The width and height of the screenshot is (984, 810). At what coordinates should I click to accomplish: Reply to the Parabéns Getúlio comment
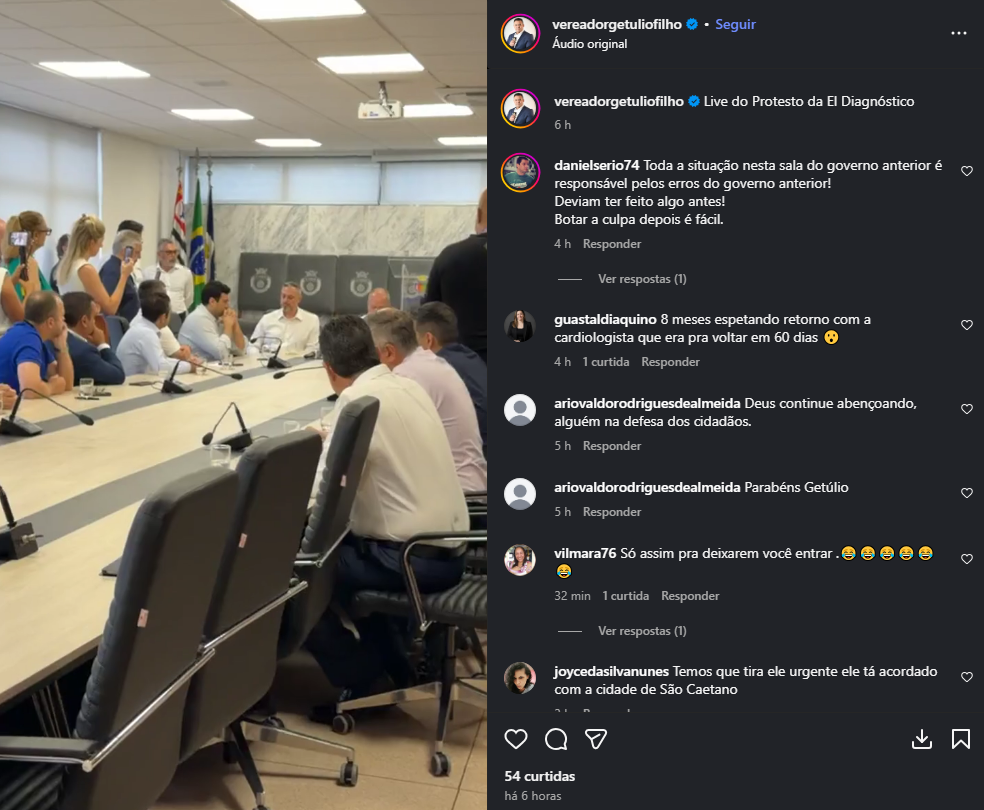coord(612,512)
